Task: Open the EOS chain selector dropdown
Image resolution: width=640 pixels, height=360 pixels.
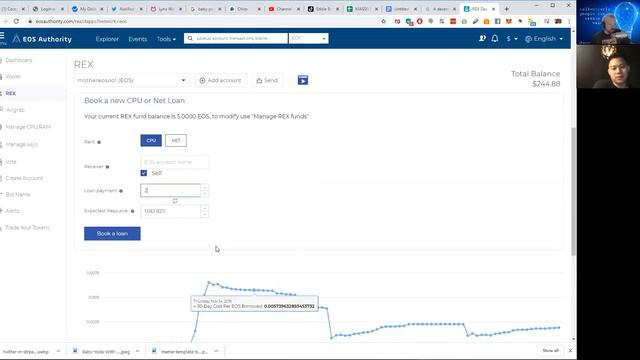Action: point(309,38)
